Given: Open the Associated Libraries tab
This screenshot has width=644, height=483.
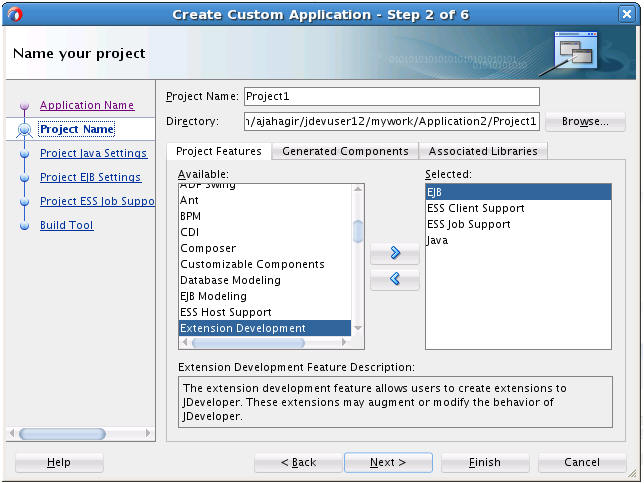Looking at the screenshot, I should pos(483,151).
